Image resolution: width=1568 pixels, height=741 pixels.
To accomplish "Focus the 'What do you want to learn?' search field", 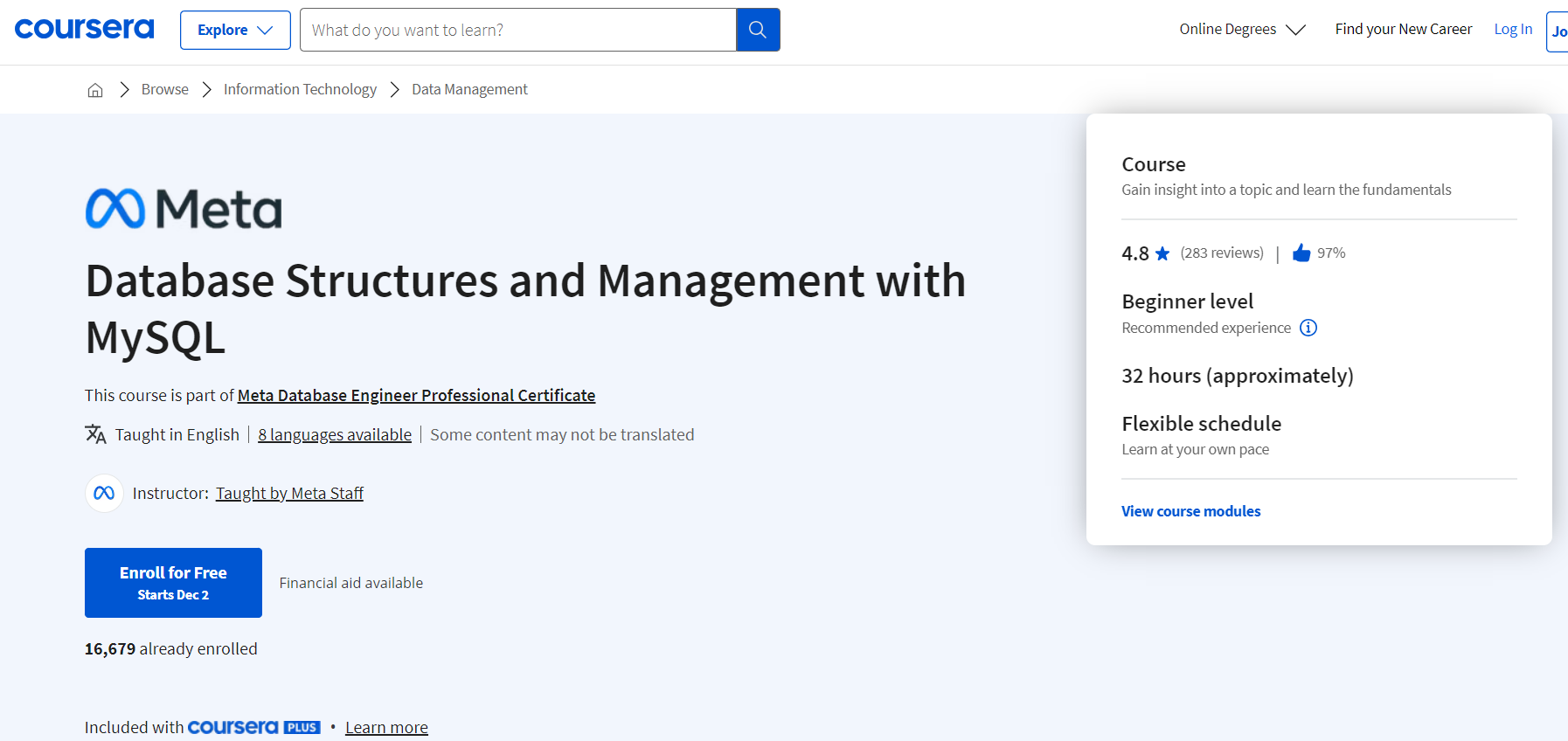I will 517,30.
